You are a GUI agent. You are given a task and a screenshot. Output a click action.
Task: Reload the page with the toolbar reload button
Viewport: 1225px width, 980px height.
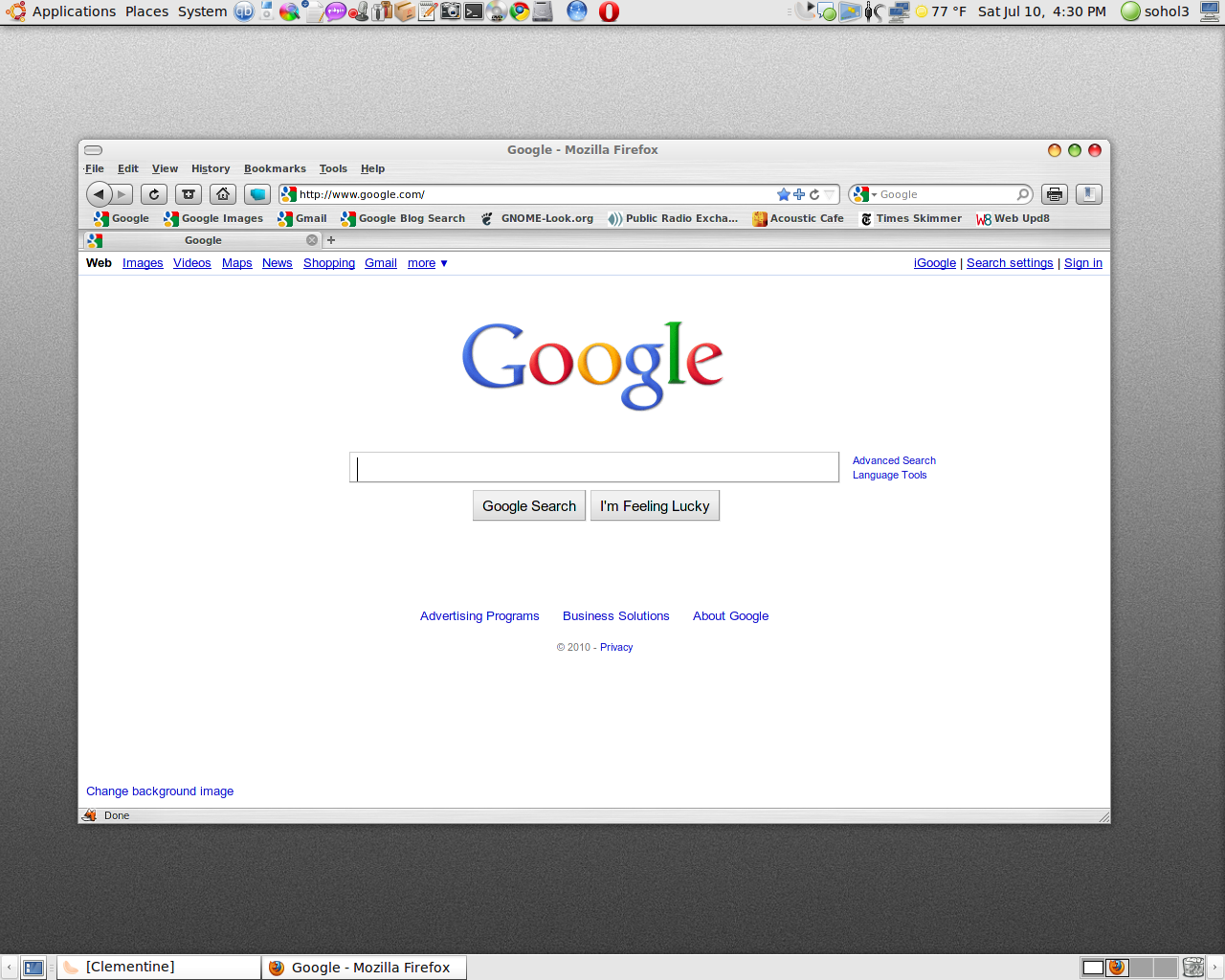154,194
